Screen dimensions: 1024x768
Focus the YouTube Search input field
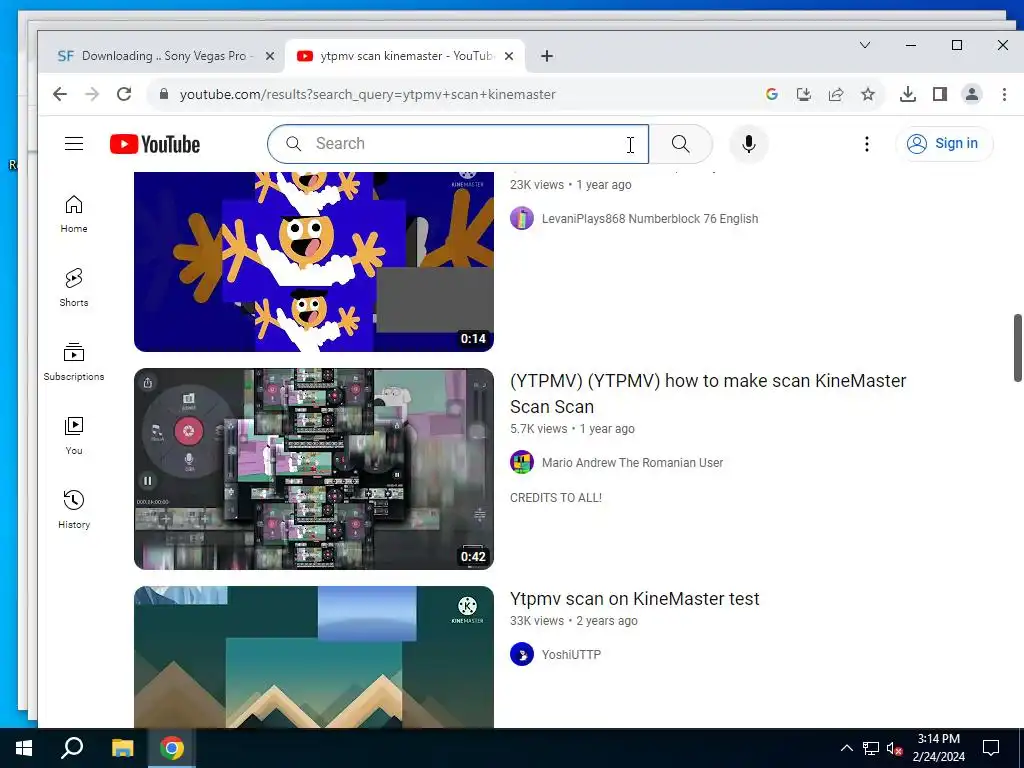click(x=458, y=144)
